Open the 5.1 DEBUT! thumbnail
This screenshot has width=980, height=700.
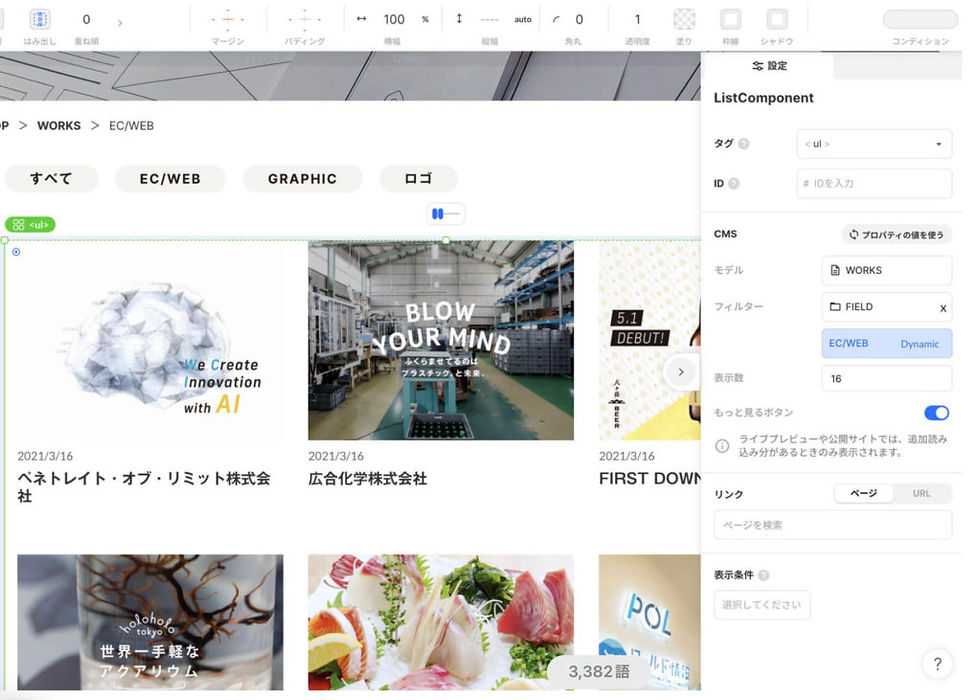coord(649,341)
